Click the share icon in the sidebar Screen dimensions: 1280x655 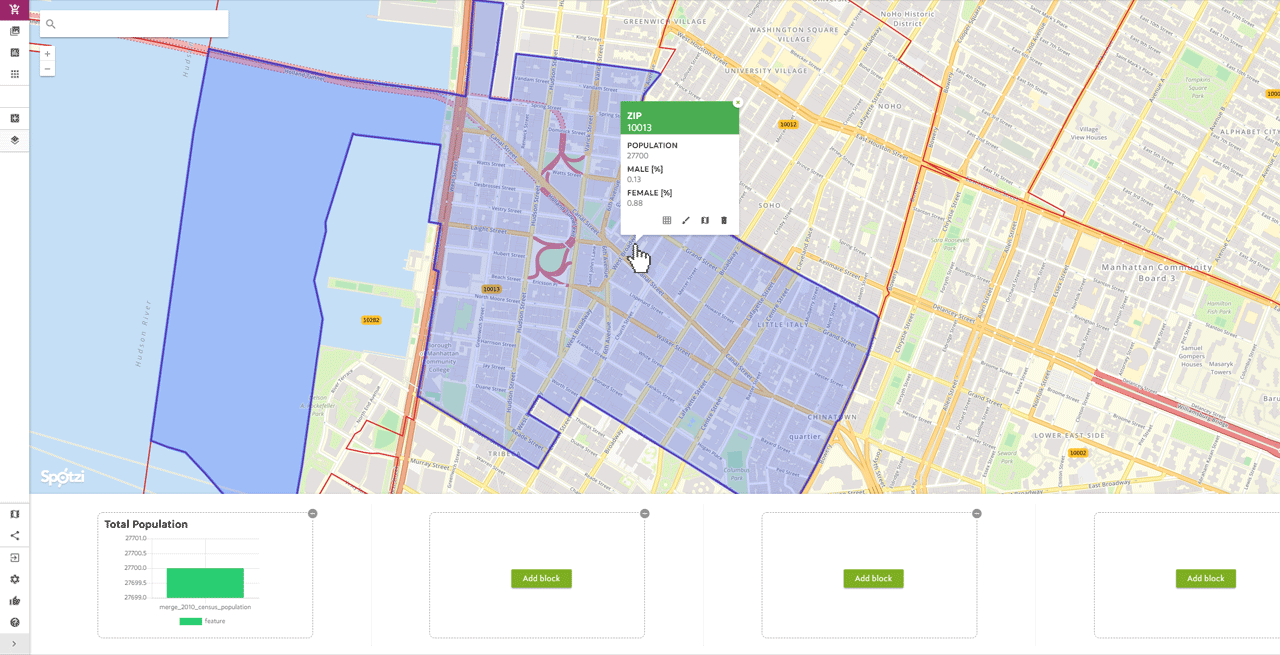[x=14, y=536]
